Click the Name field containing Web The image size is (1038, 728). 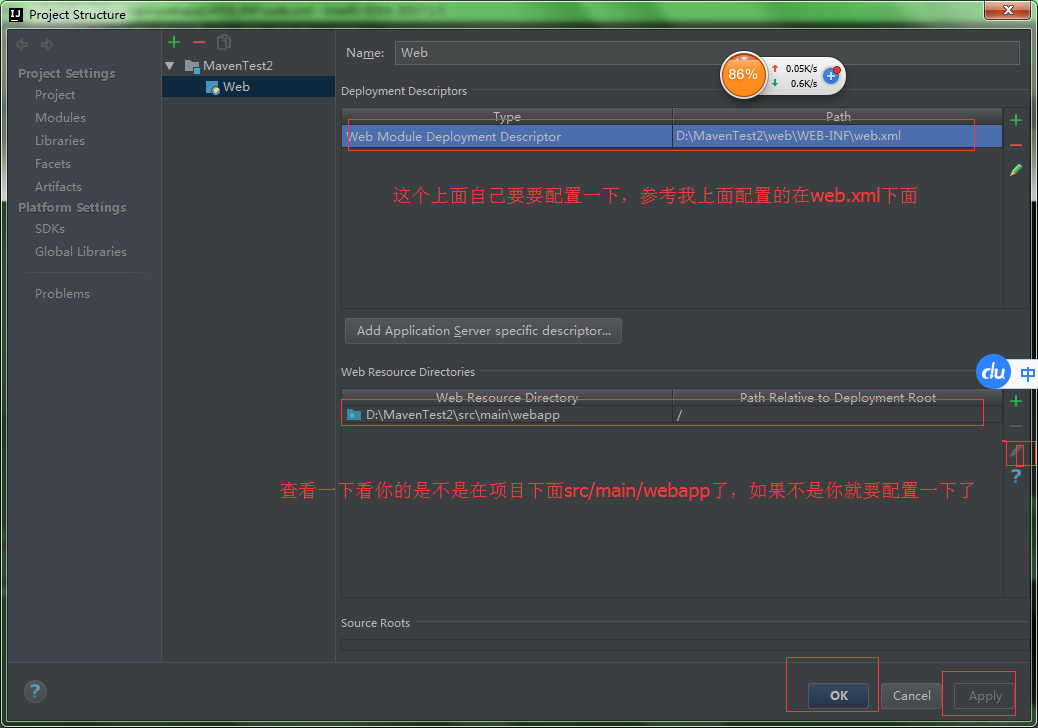pyautogui.click(x=707, y=53)
